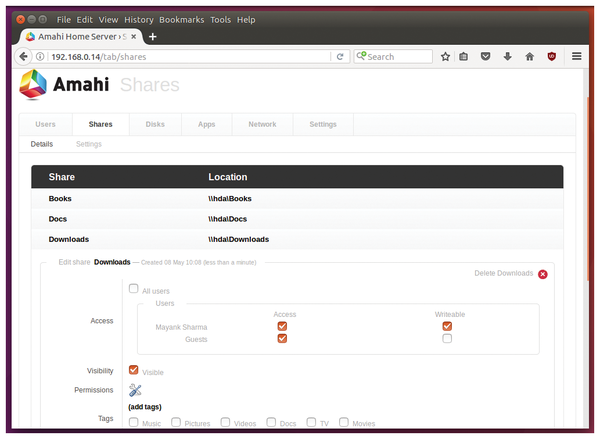The height and width of the screenshot is (439, 600).
Task: Click the \\hda\Books location
Action: click(x=230, y=199)
